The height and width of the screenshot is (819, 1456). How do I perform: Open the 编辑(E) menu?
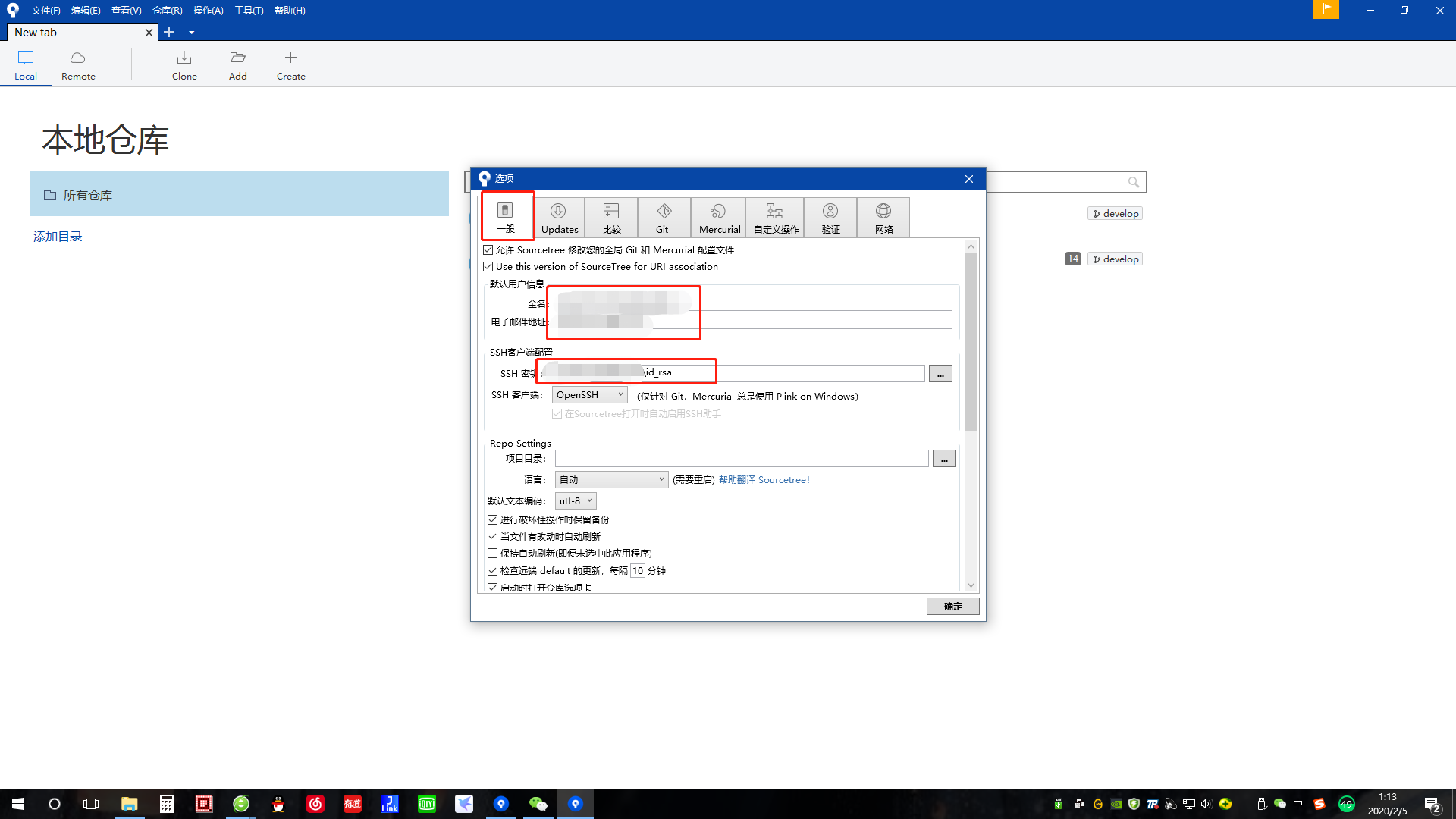tap(86, 11)
